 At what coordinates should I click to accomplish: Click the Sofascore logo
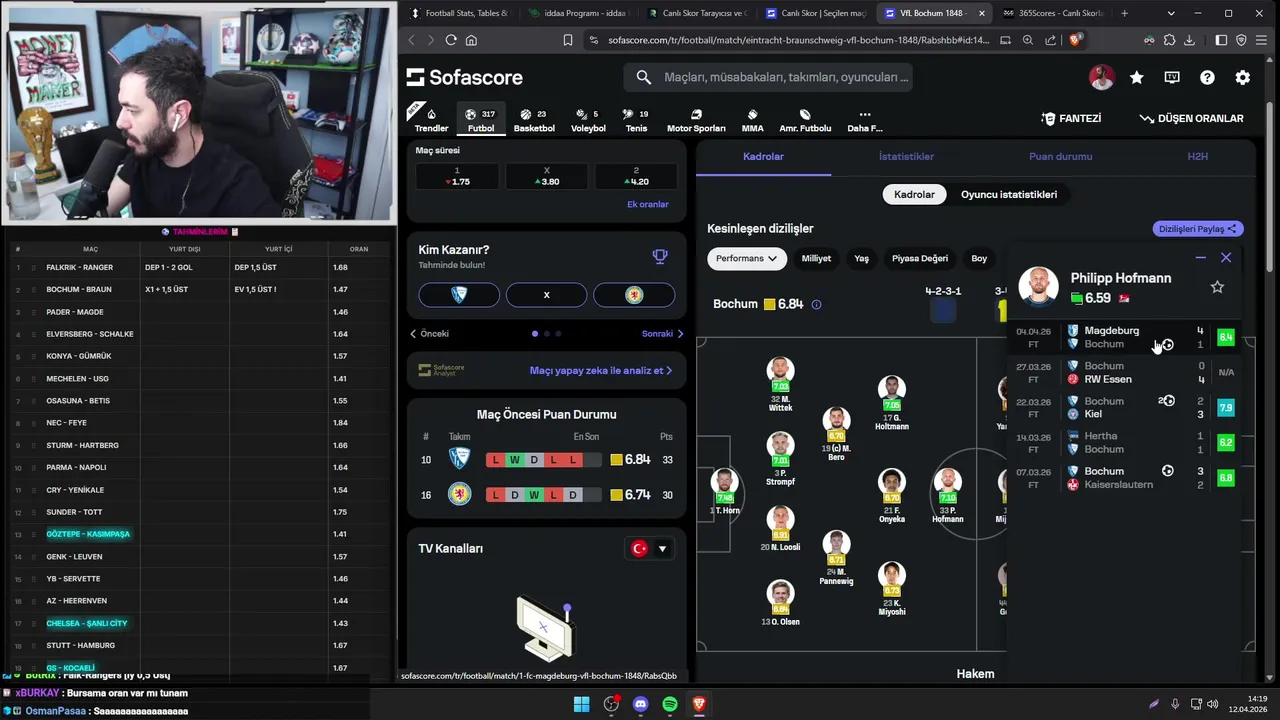(465, 77)
